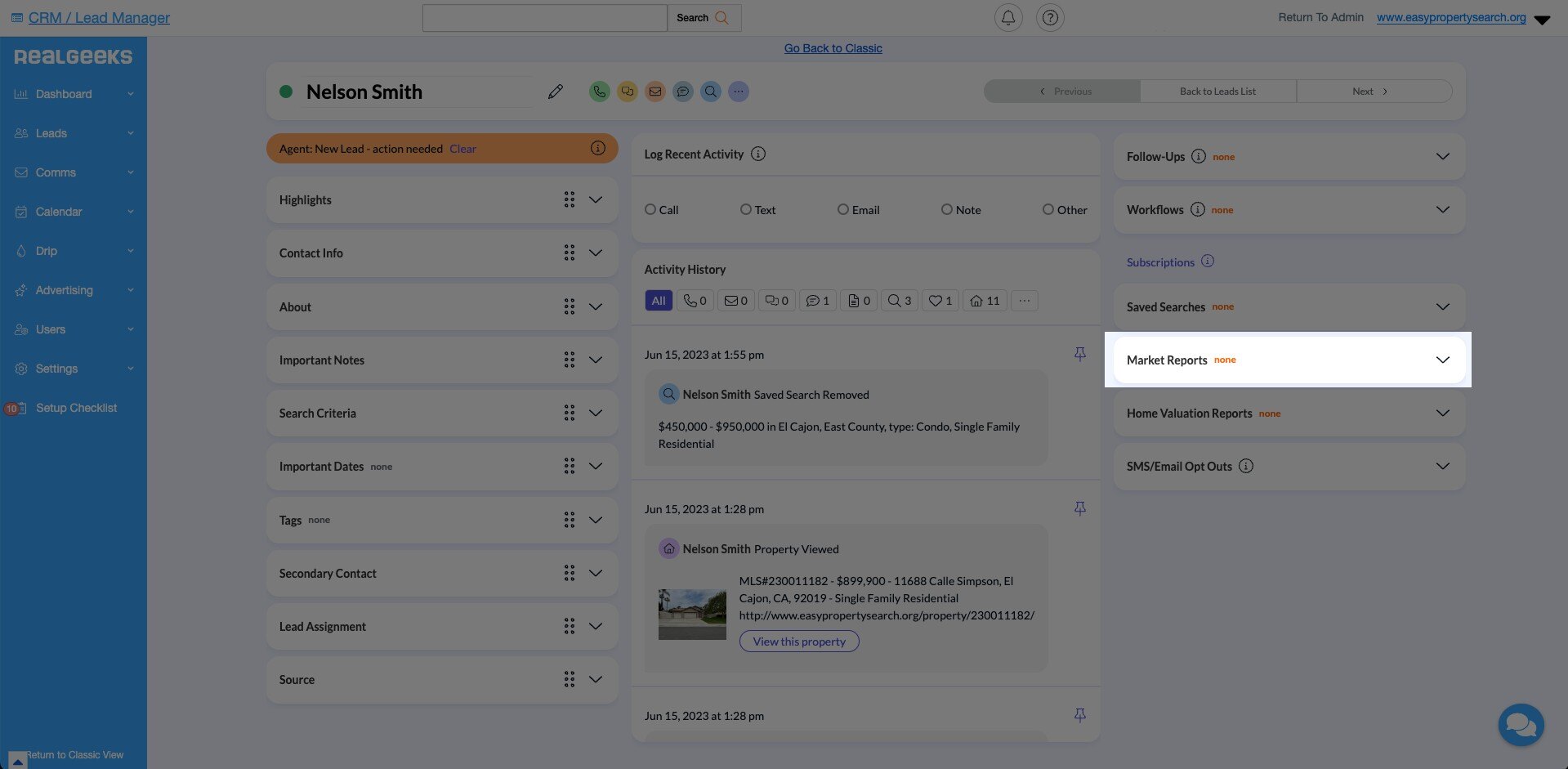Open the live chat bubble widget

(x=1521, y=724)
